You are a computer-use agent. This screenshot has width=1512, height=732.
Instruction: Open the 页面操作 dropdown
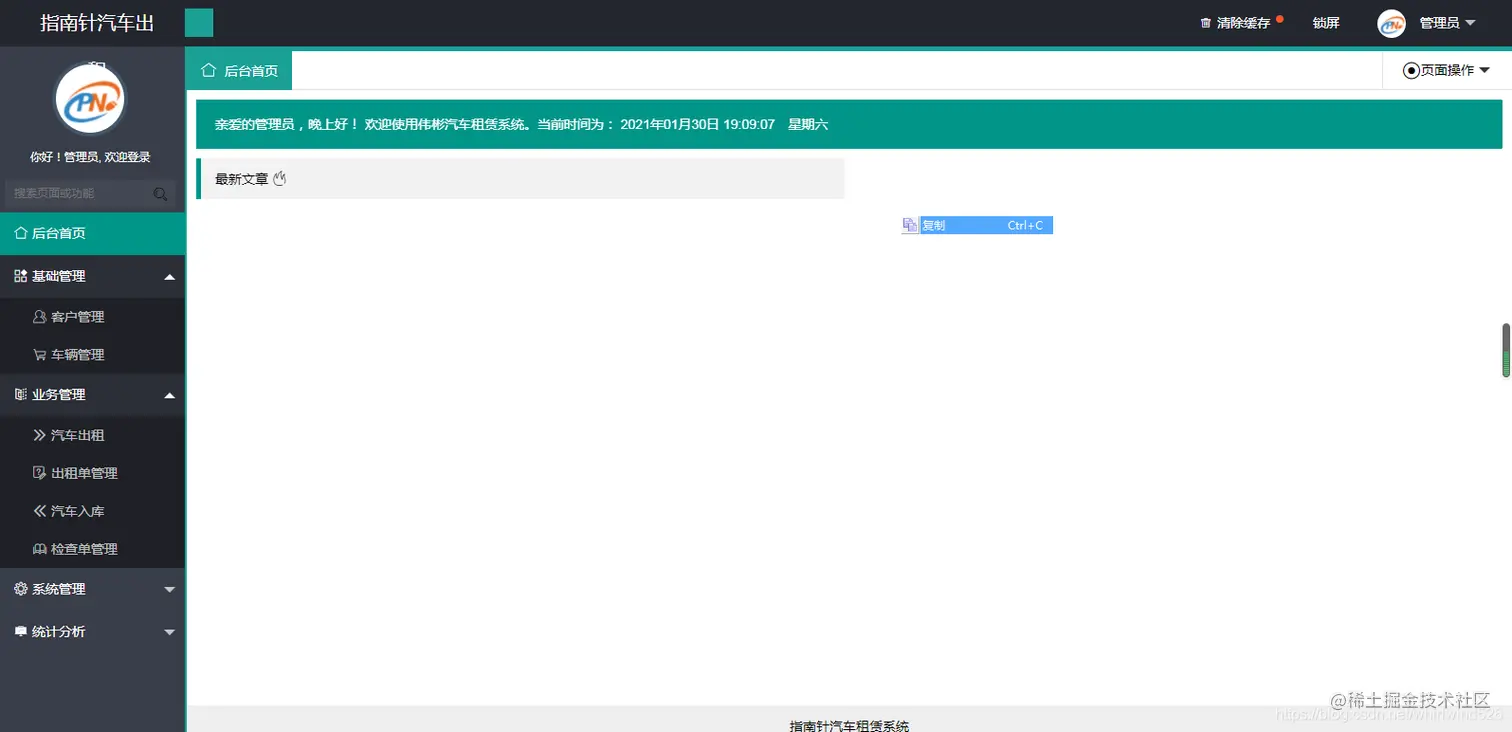click(x=1447, y=70)
